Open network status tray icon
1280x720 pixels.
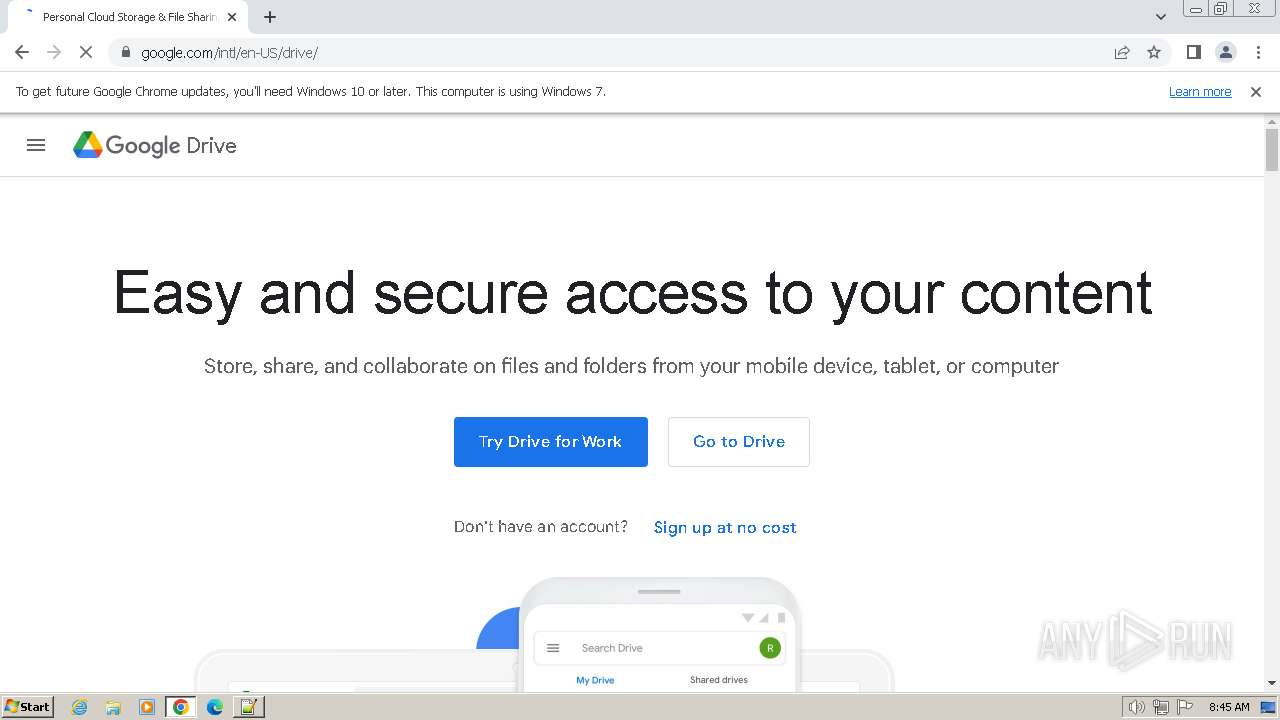pyautogui.click(x=1161, y=707)
